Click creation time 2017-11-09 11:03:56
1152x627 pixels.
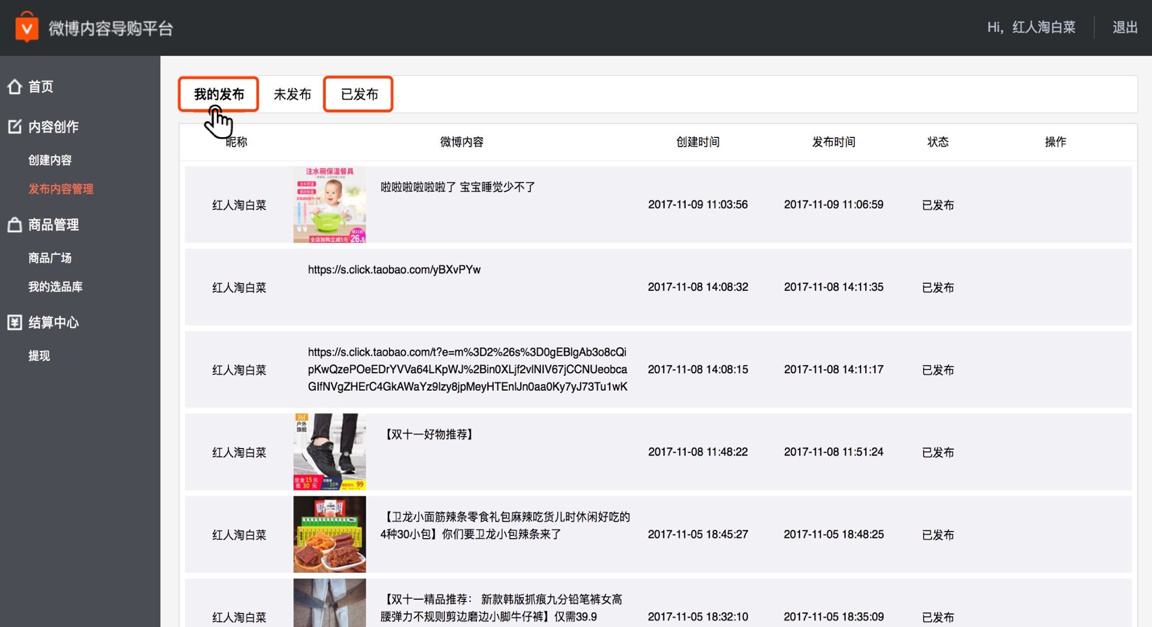[x=697, y=204]
